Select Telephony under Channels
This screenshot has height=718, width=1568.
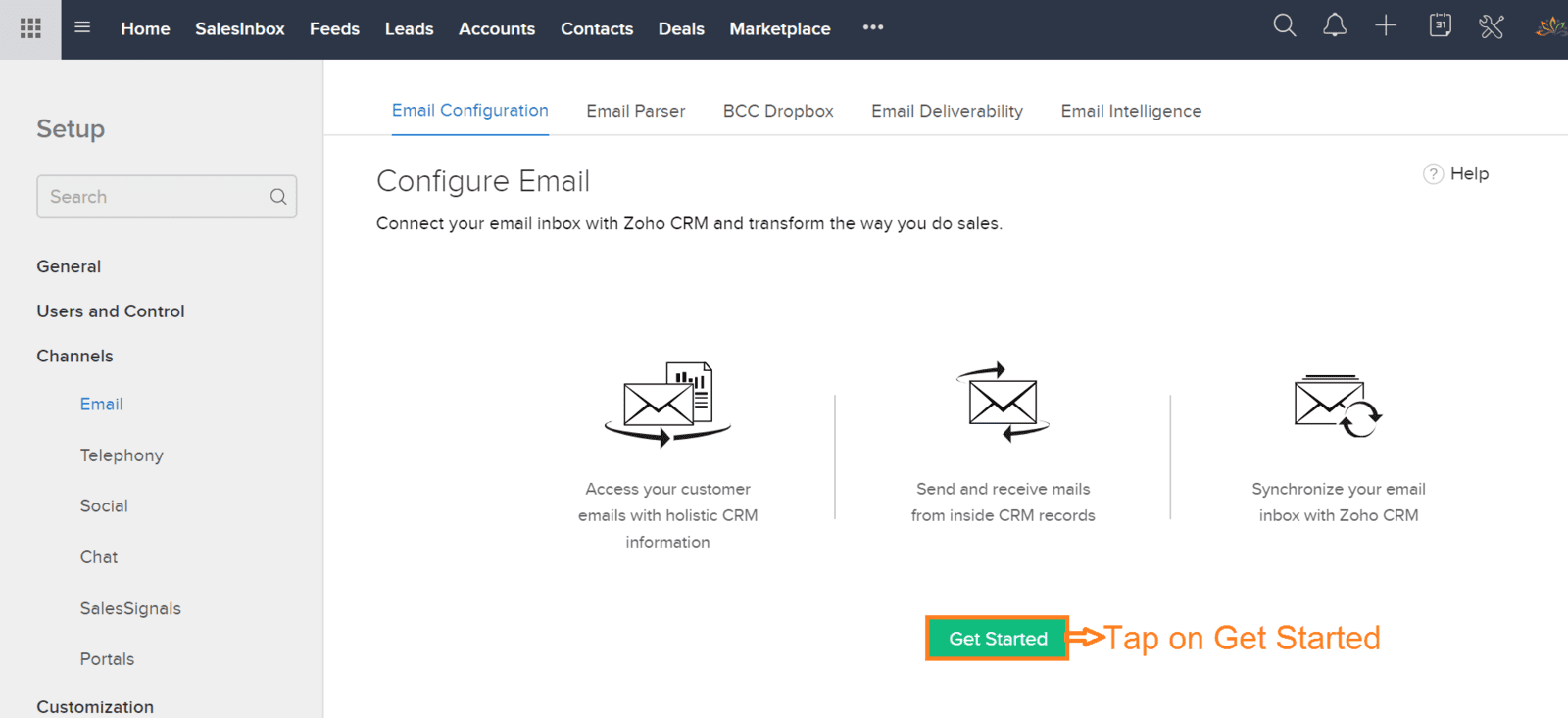click(122, 455)
